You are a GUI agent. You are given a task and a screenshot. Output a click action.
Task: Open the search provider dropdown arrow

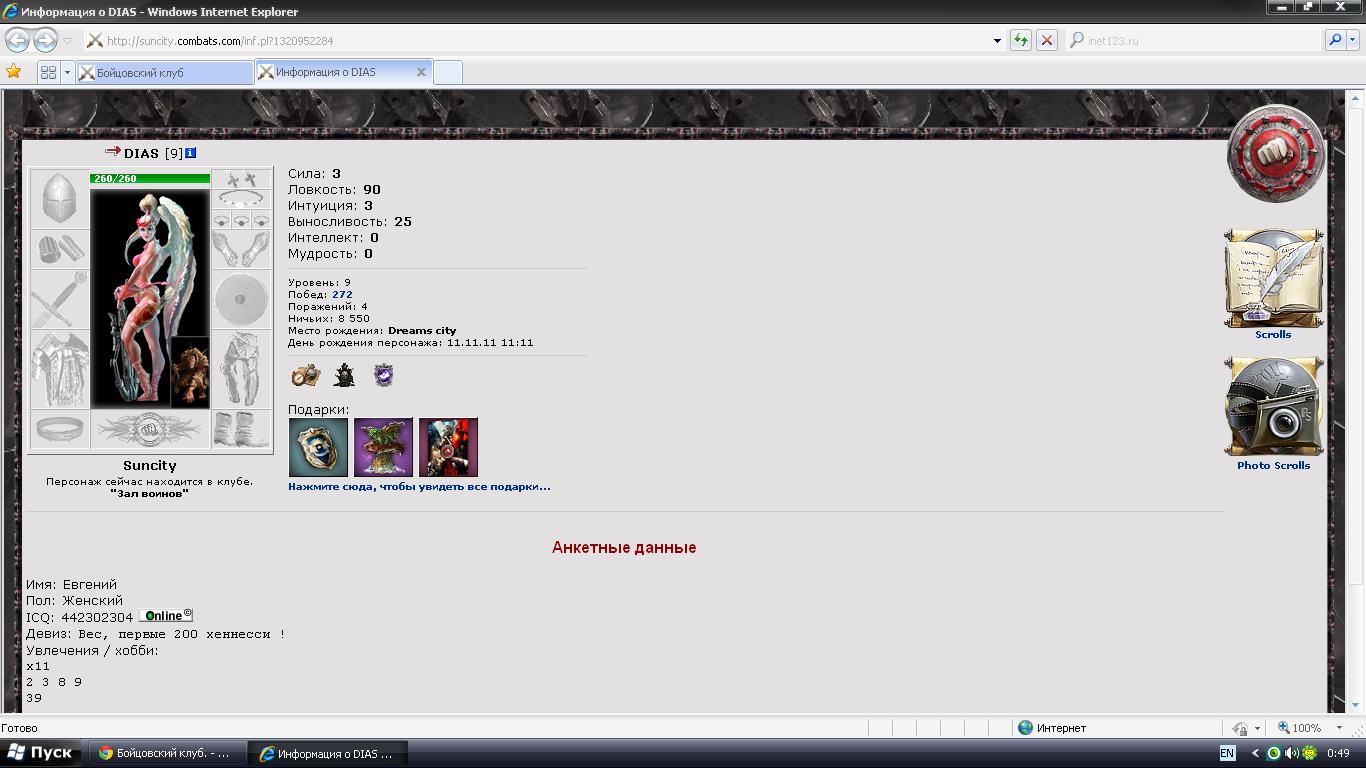click(x=1353, y=40)
